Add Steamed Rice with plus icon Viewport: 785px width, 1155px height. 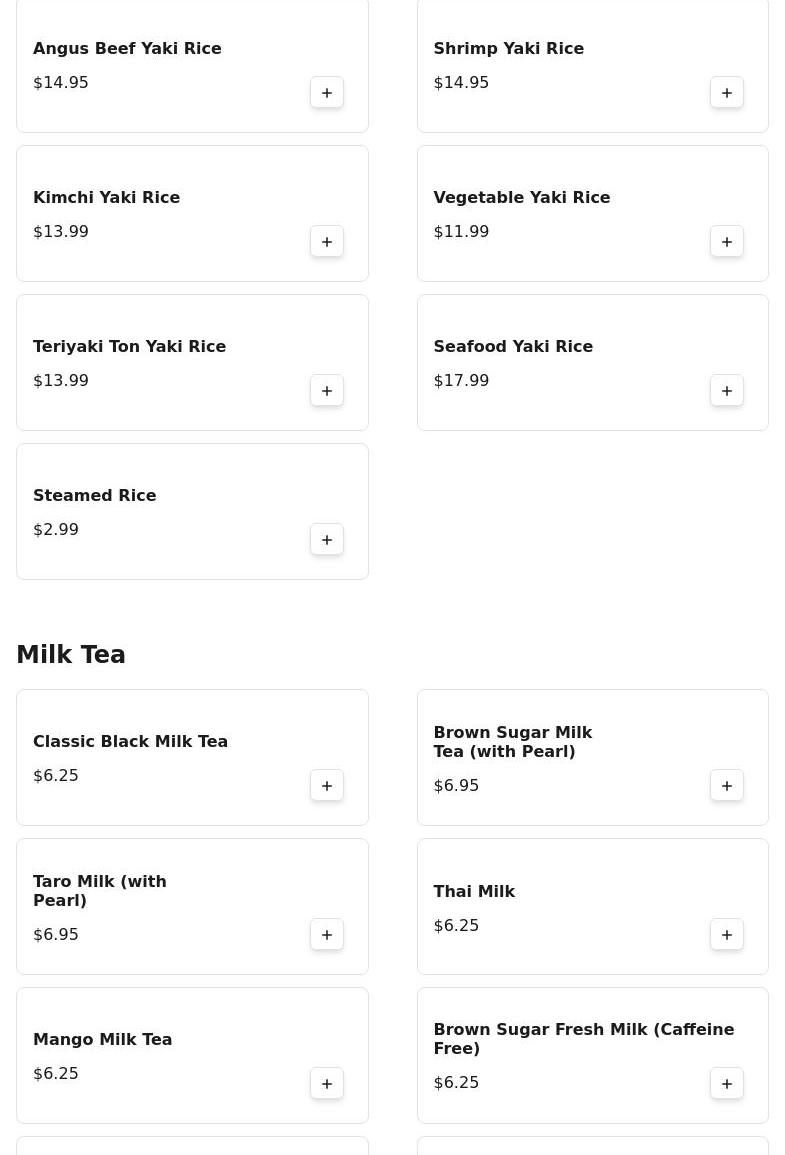(x=327, y=540)
